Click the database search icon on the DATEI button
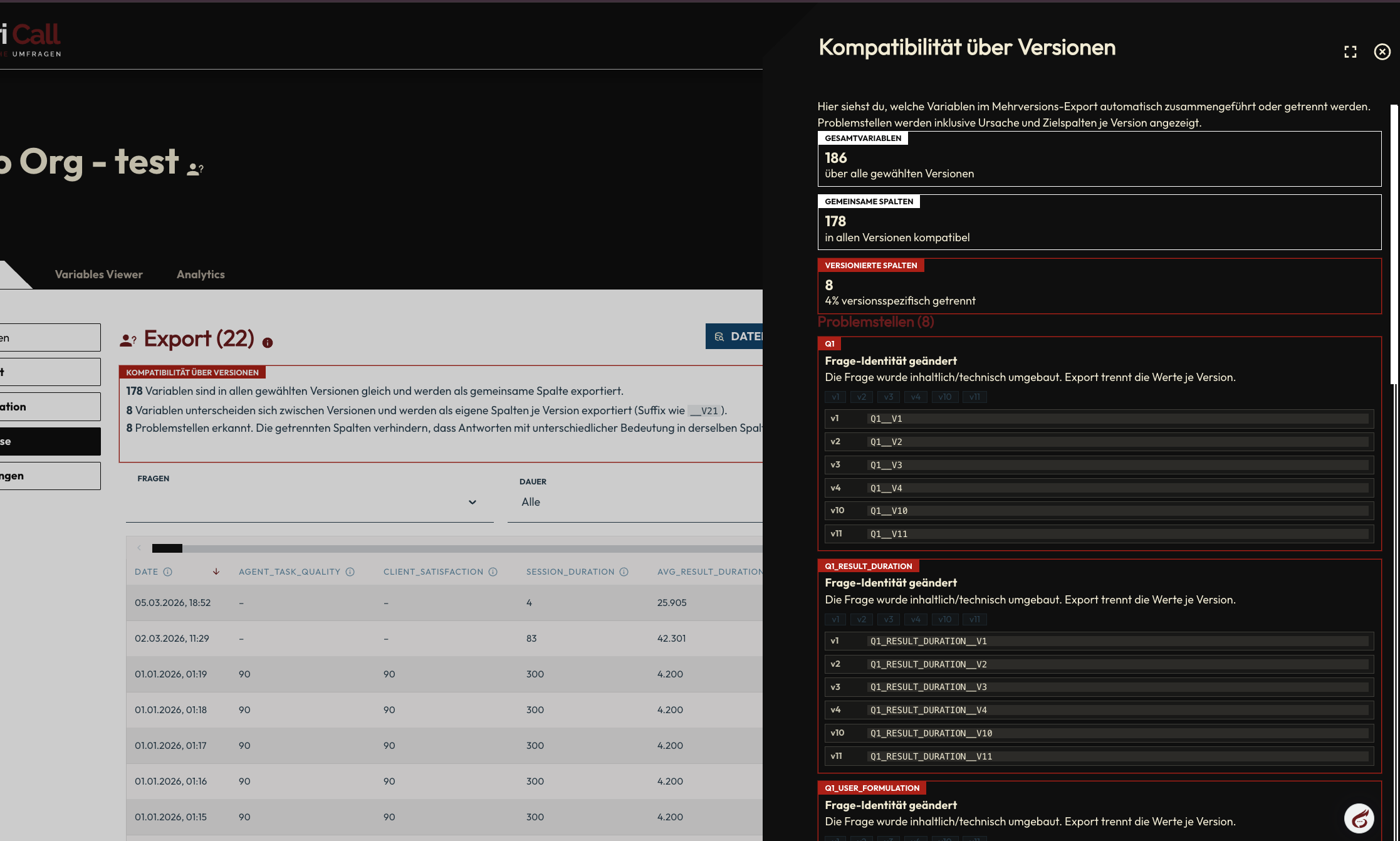 pos(718,337)
